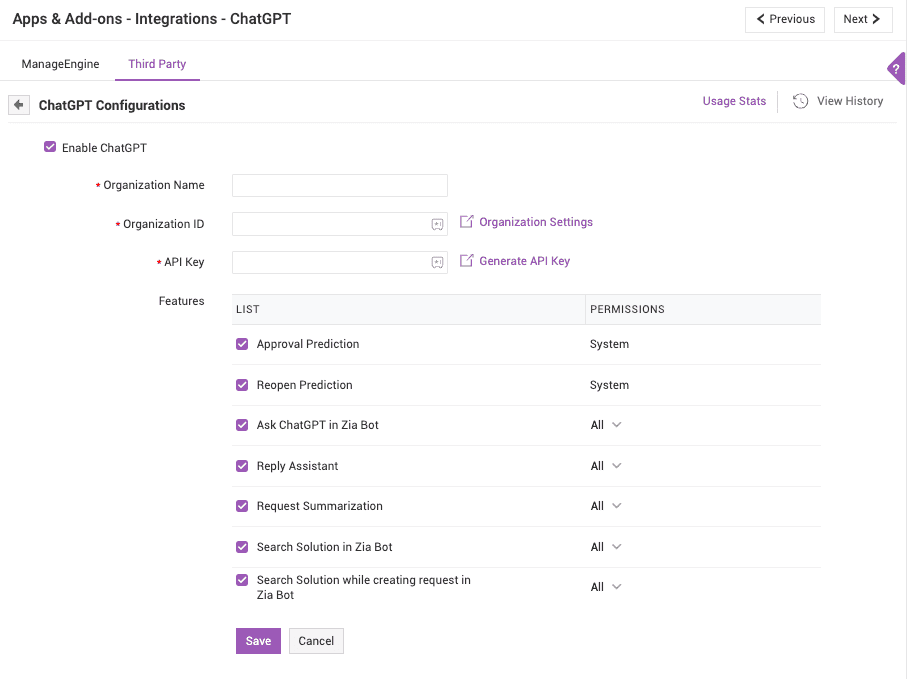The width and height of the screenshot is (907, 679).
Task: Open permissions dropdown for Search Solution in Zia Bot
Action: tap(606, 547)
